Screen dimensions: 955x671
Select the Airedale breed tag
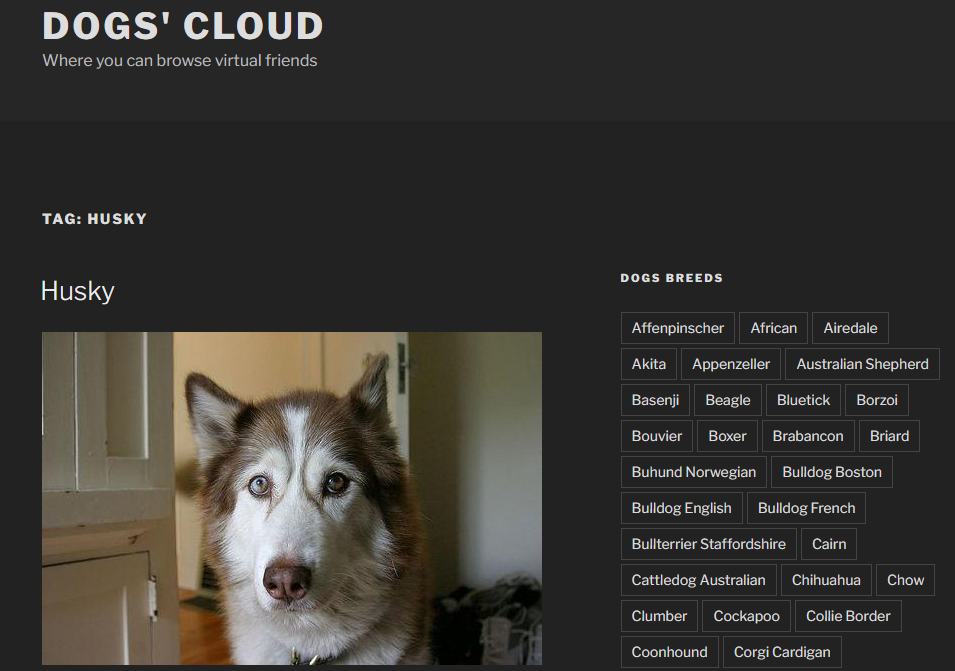tap(850, 327)
